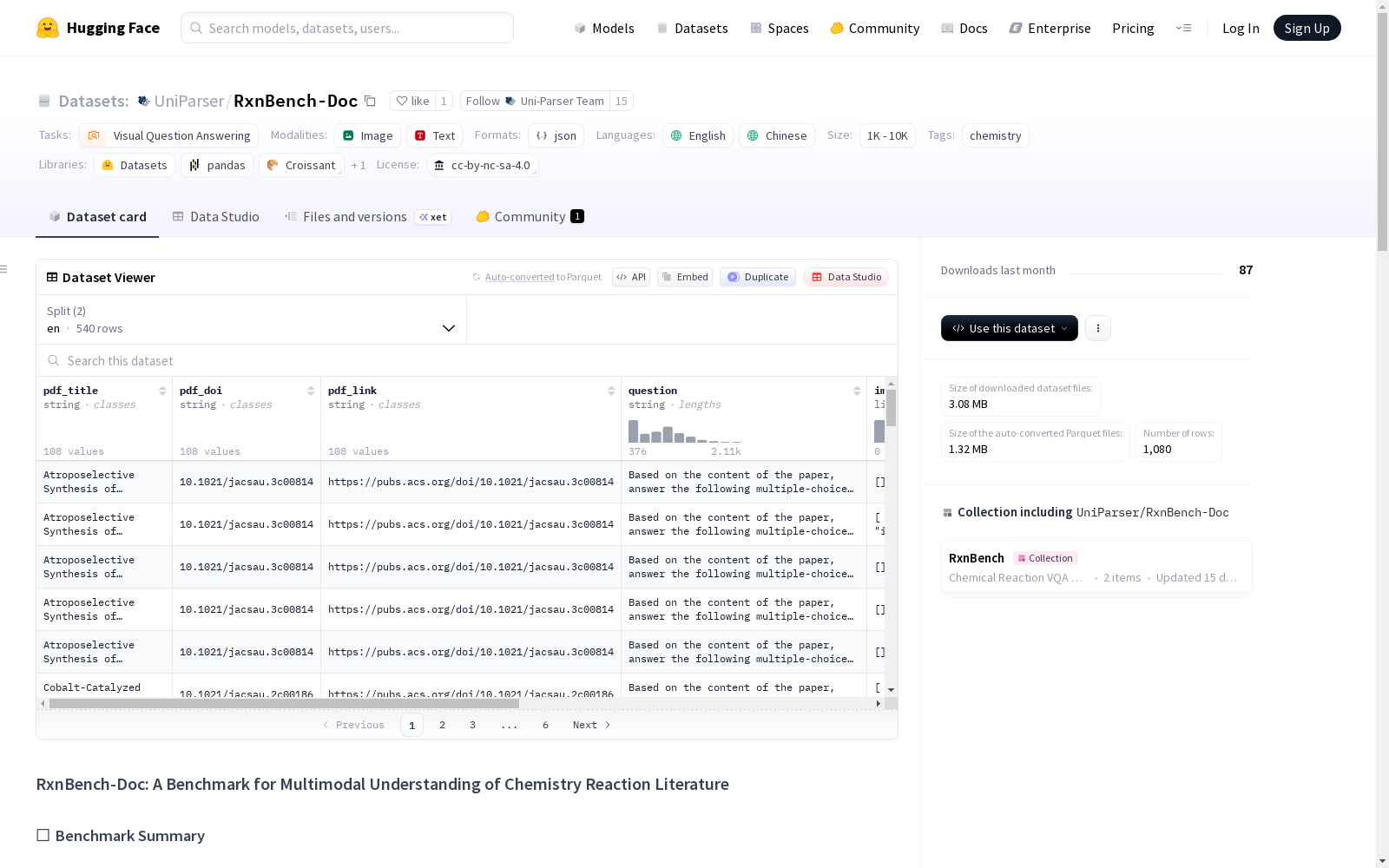Open the three-dot options menu beside Use this dataset

pos(1098,328)
